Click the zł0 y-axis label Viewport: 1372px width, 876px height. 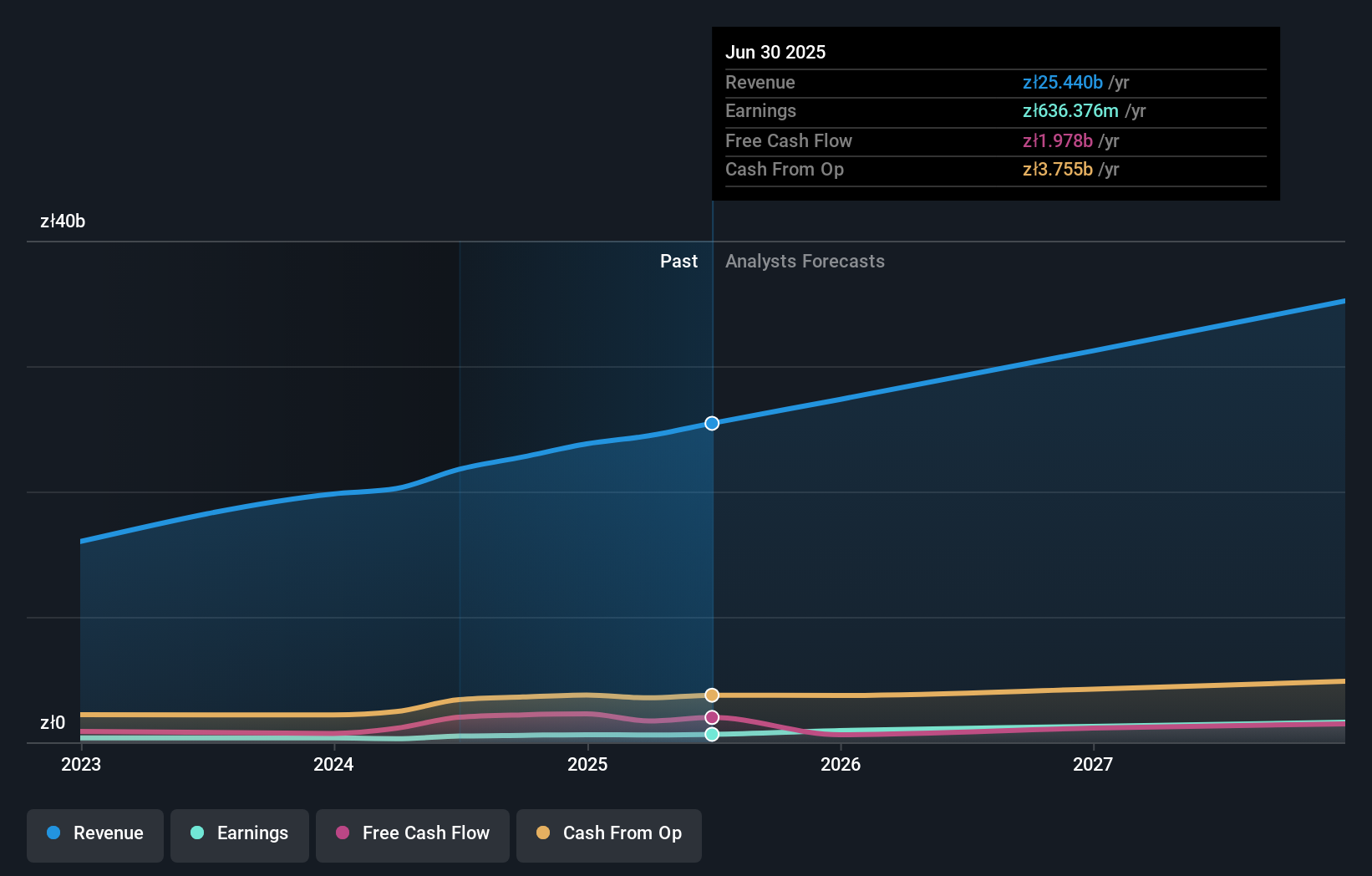tap(53, 722)
